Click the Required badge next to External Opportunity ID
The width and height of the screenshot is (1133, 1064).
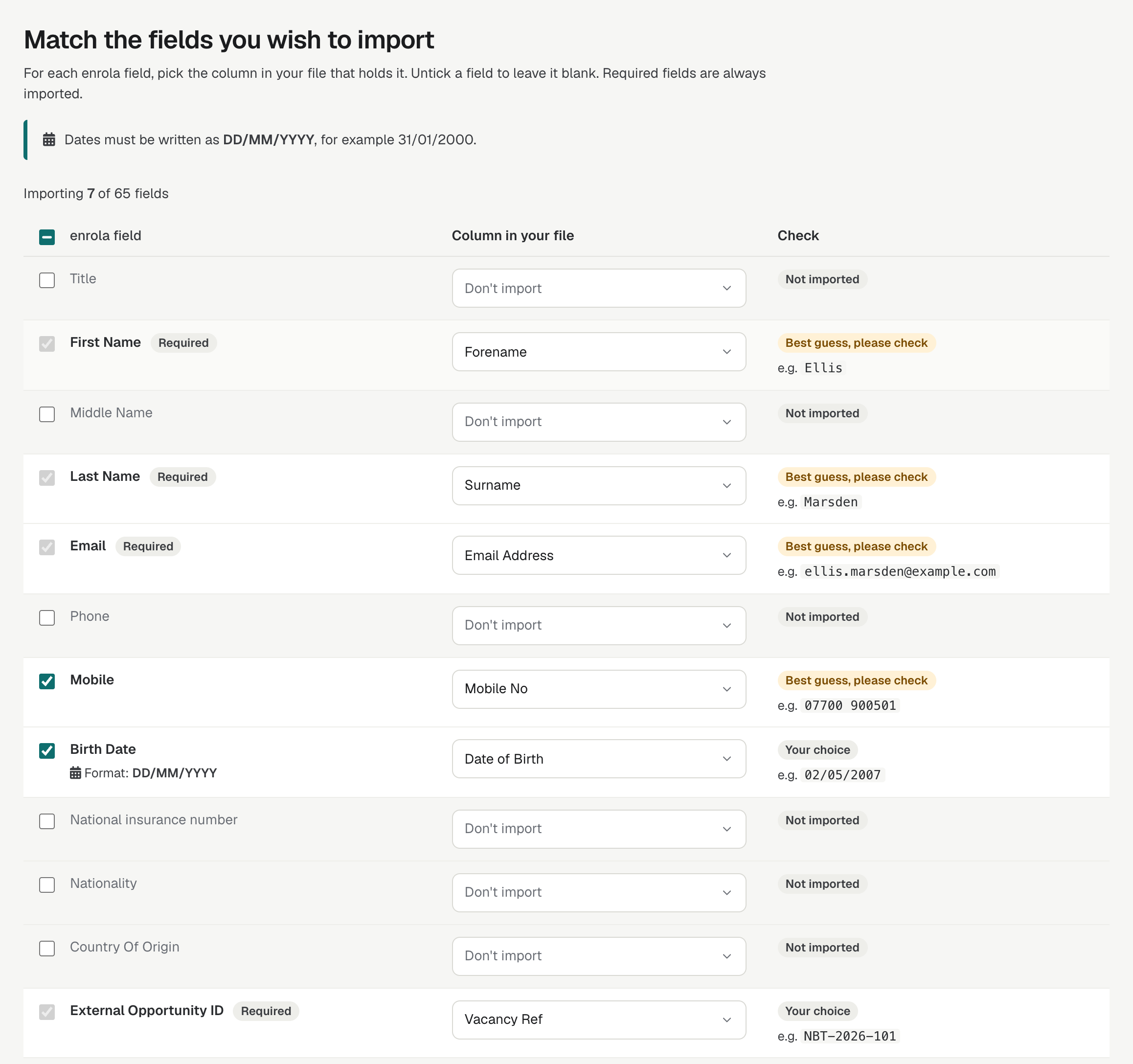pyautogui.click(x=266, y=1011)
